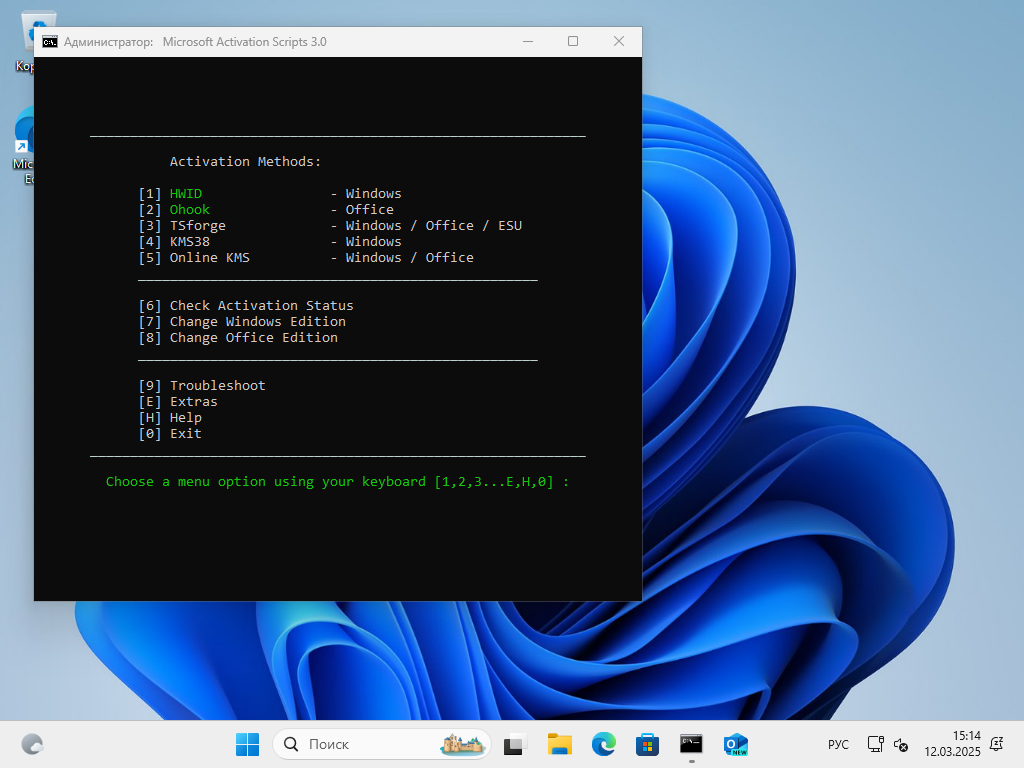Viewport: 1024px width, 768px height.
Task: Select the command prompt taskbar icon
Action: (x=691, y=744)
